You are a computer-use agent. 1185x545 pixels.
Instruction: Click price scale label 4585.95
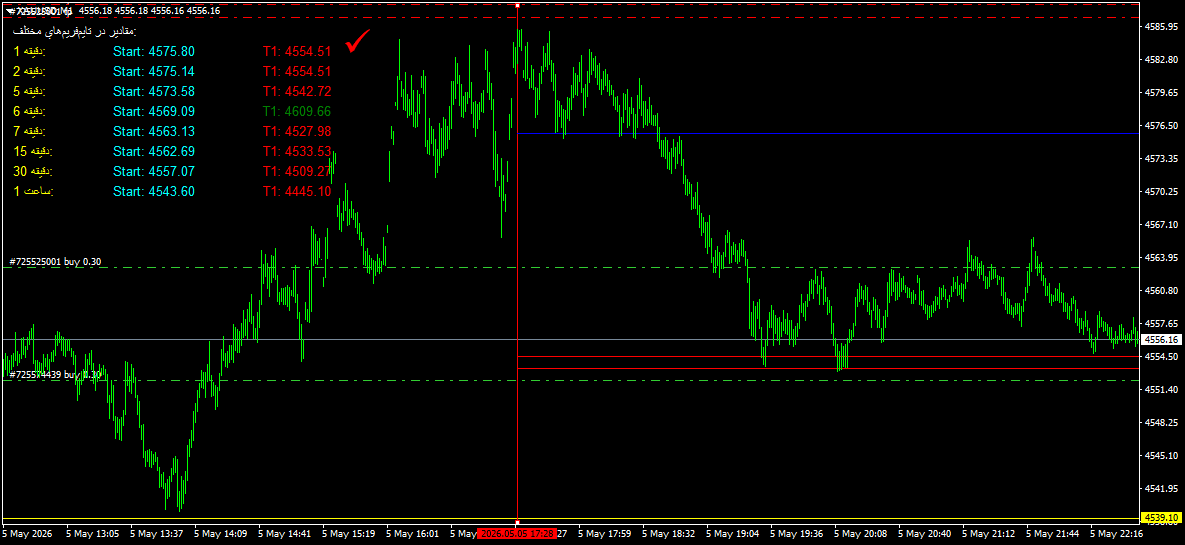(x=1160, y=26)
